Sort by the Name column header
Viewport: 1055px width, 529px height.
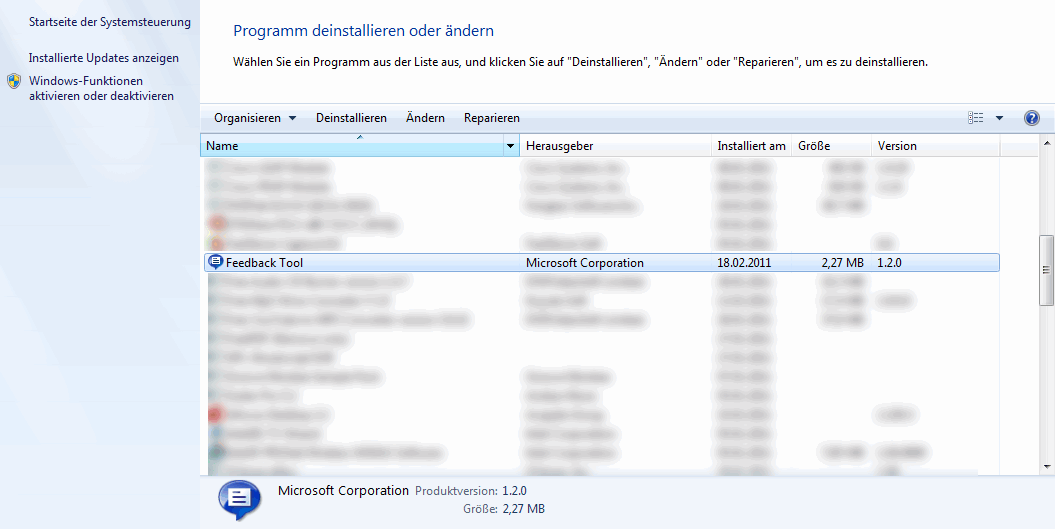point(352,145)
